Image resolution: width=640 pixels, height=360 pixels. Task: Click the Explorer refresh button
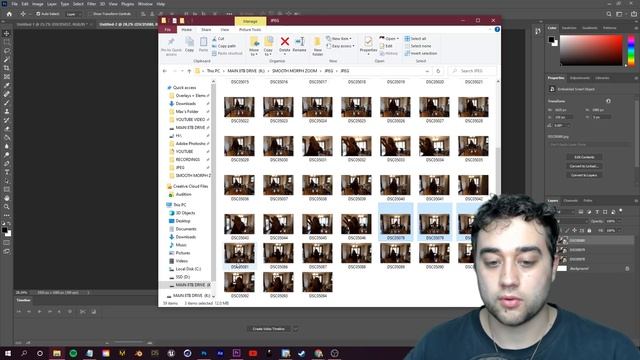coord(438,71)
